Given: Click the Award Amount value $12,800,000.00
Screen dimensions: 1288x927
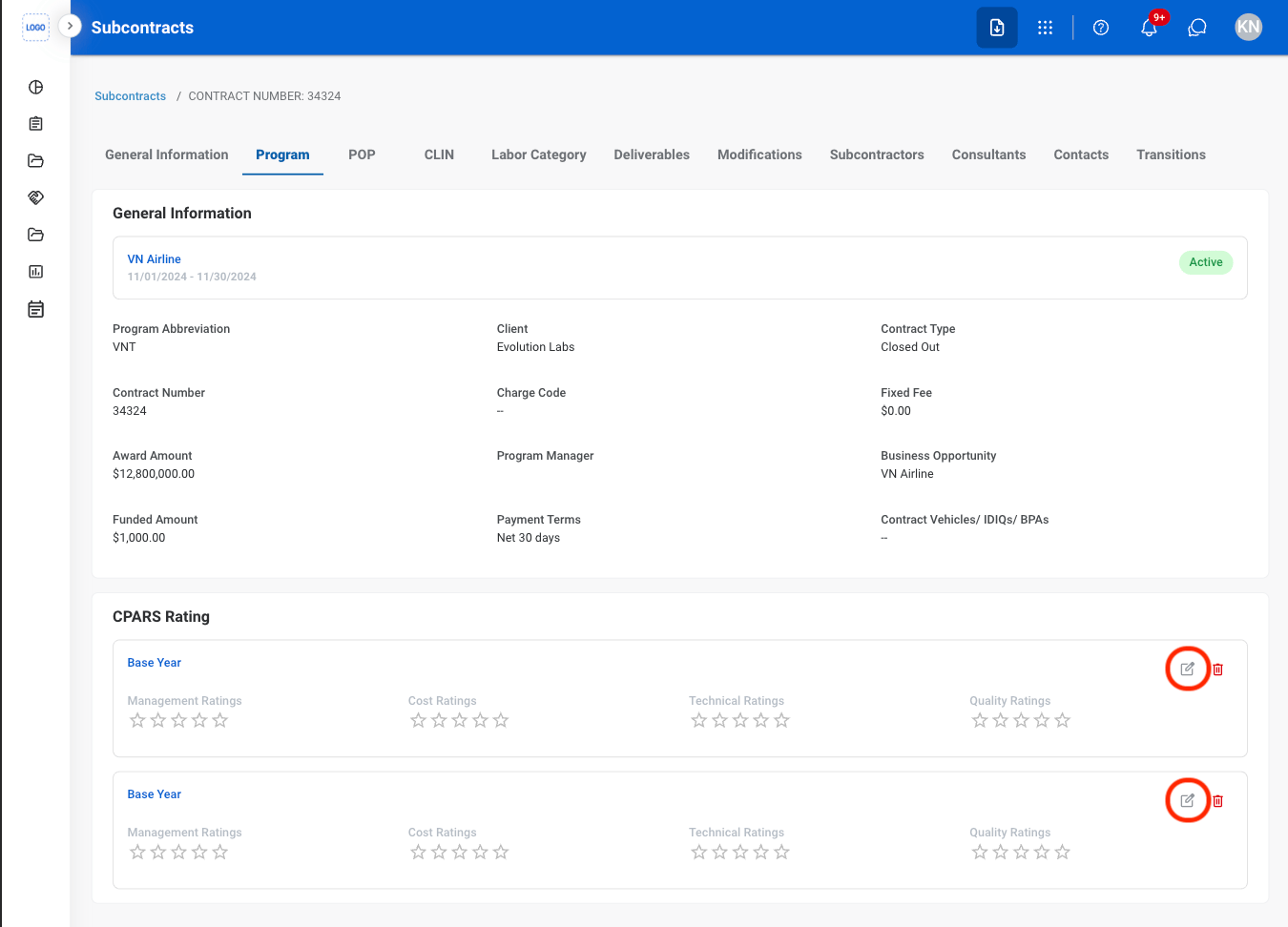Looking at the screenshot, I should pos(154,474).
